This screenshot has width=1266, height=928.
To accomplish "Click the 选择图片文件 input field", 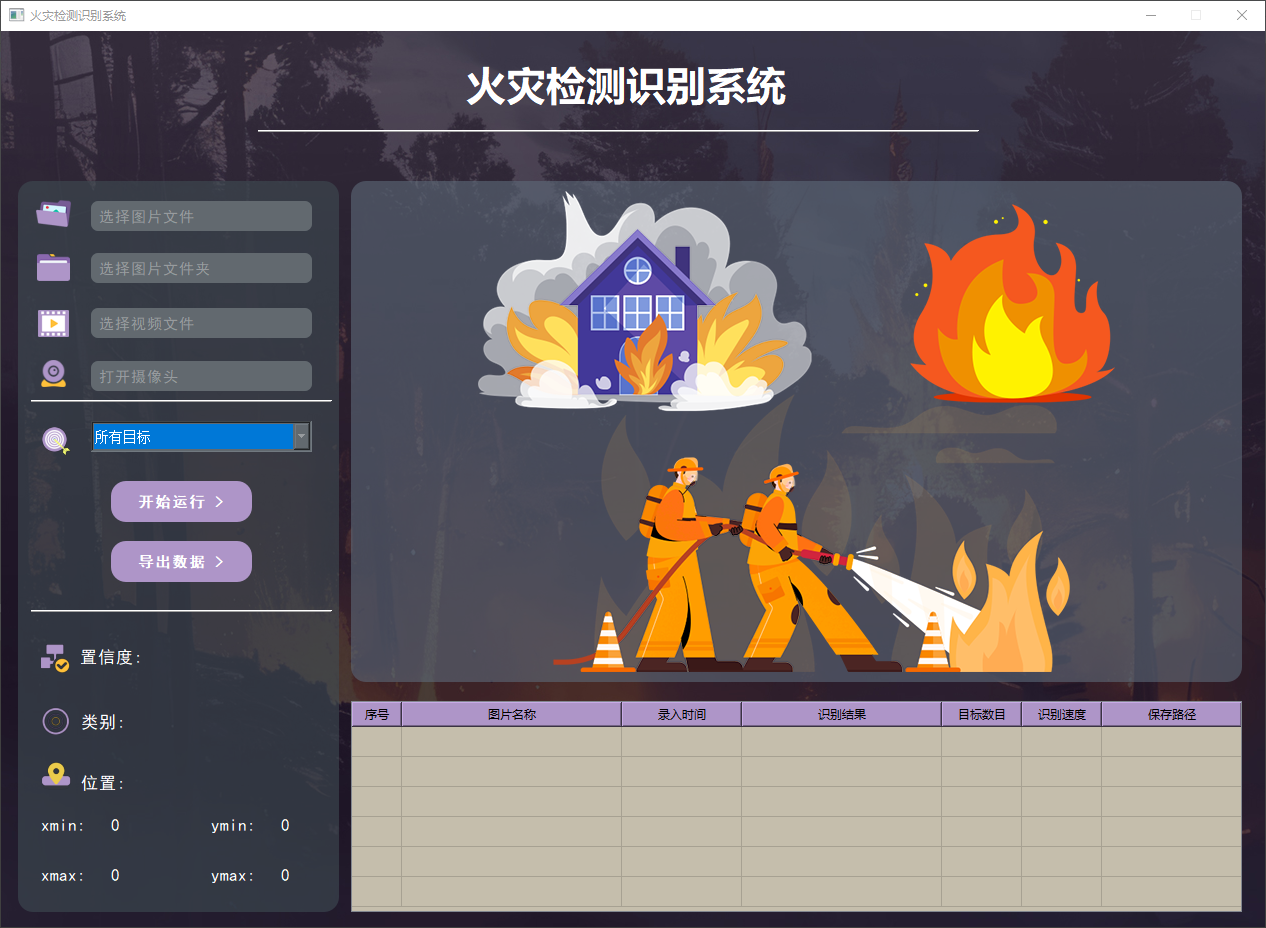I will tap(201, 216).
